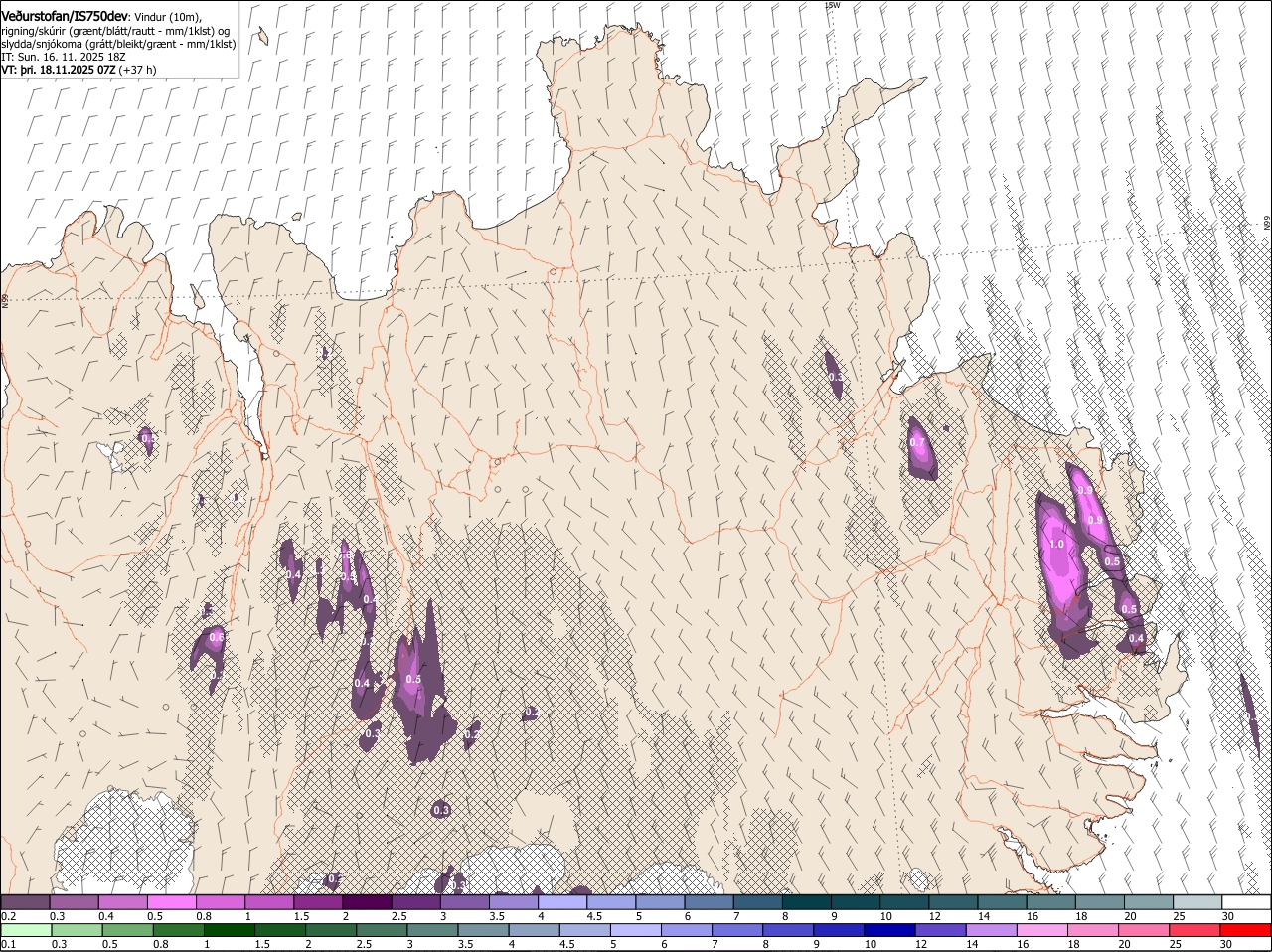
Task: Click white upper legend swatch above 30
Action: coord(1246,902)
